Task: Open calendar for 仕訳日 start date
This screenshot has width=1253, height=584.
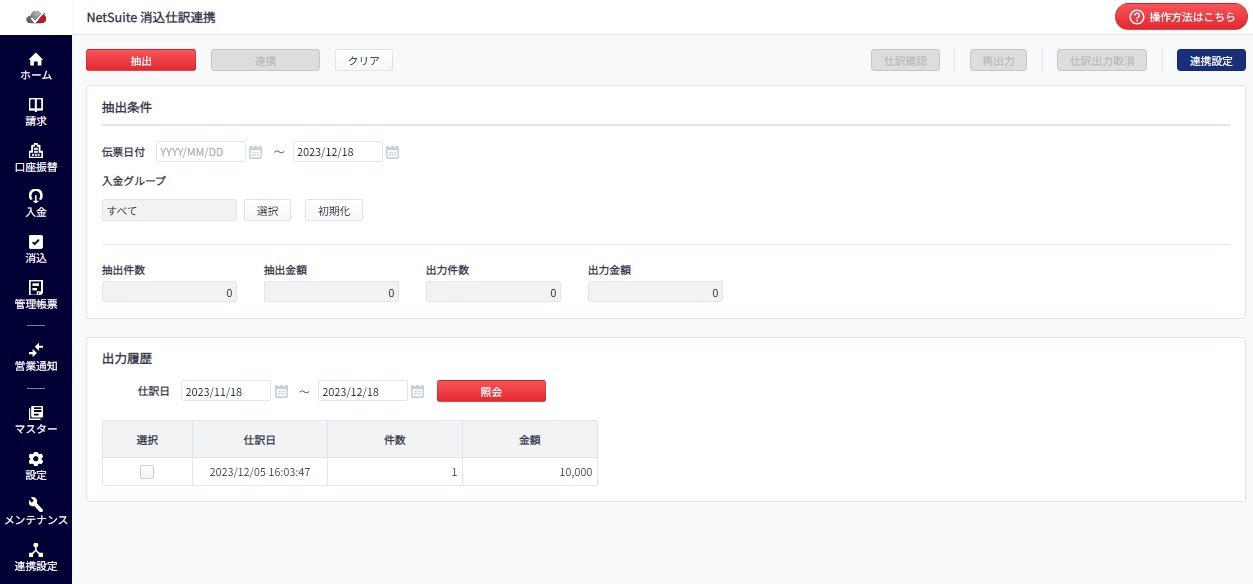Action: pos(281,391)
